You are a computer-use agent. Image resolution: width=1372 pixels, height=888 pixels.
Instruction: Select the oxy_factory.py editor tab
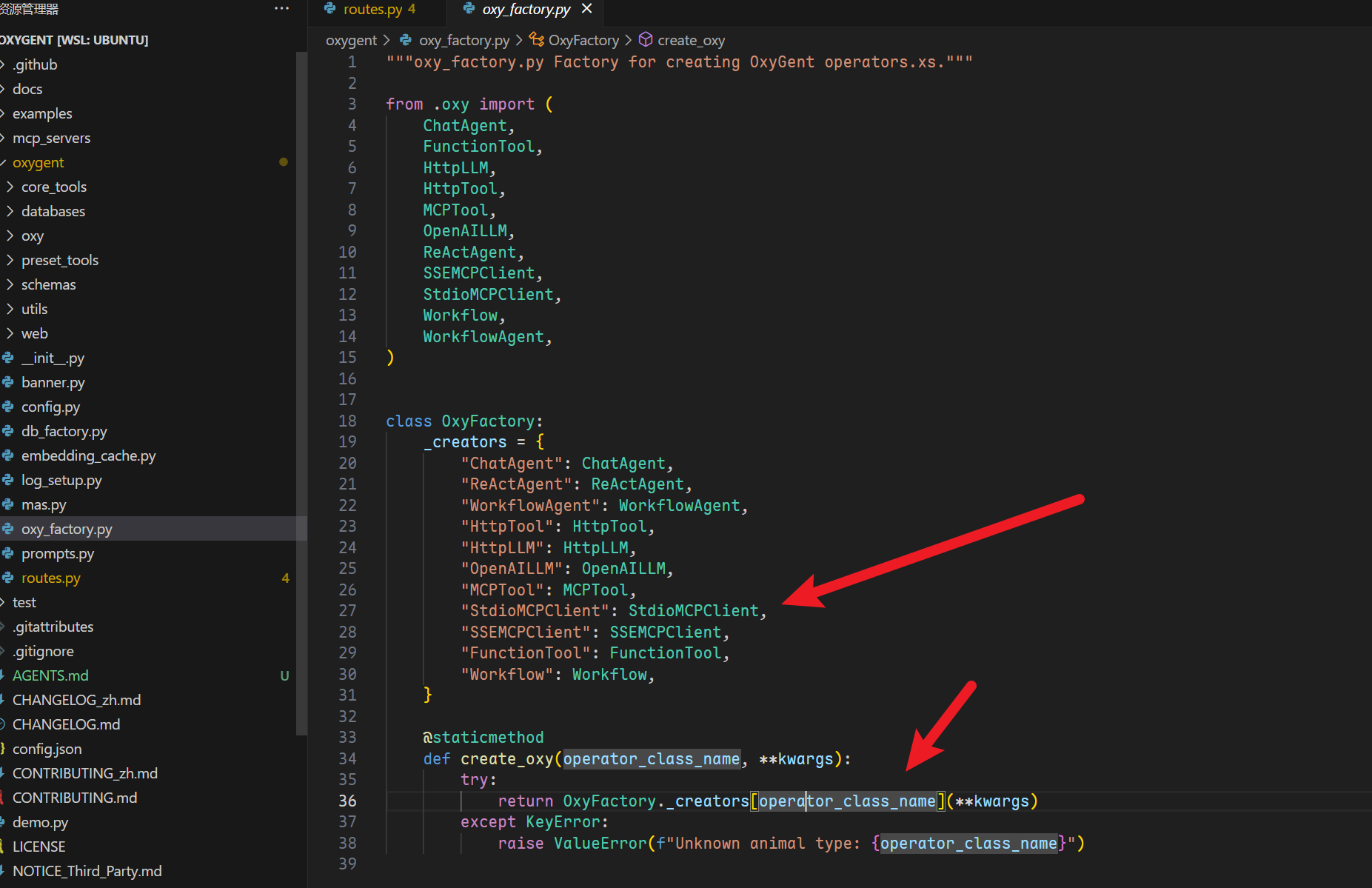click(526, 9)
